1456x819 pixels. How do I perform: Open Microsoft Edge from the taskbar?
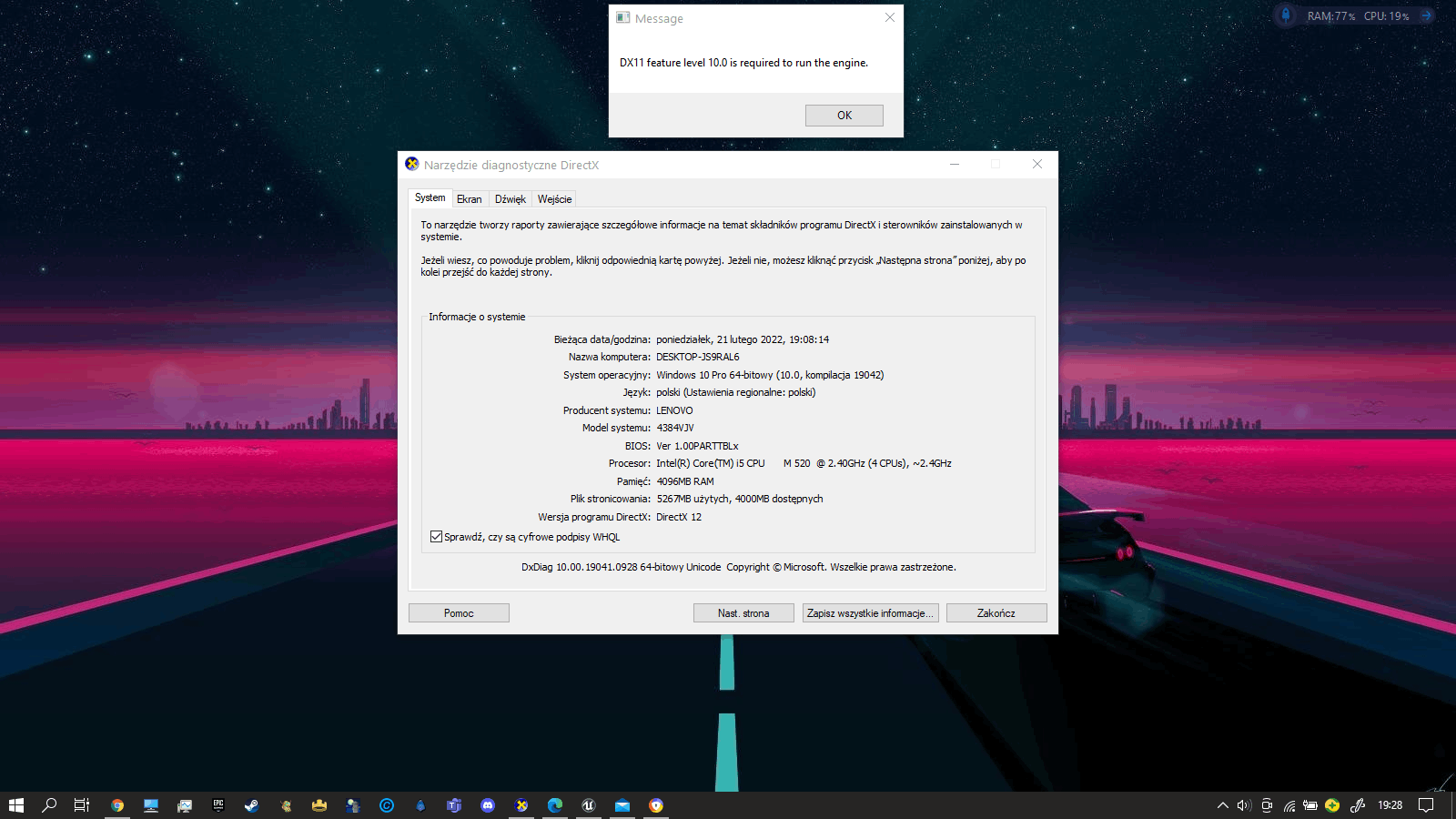(555, 805)
